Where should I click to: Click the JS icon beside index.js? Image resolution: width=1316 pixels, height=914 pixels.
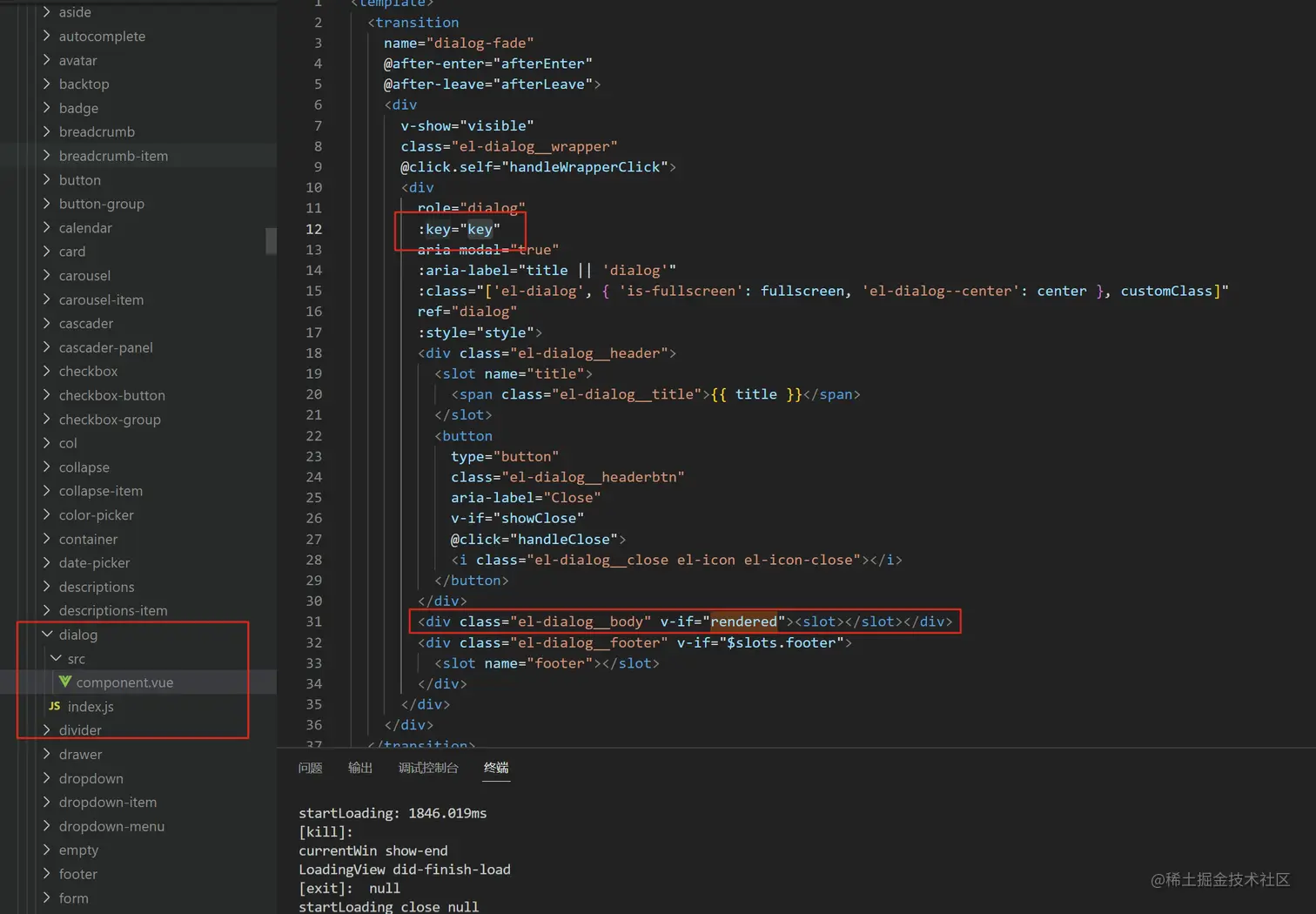point(55,706)
